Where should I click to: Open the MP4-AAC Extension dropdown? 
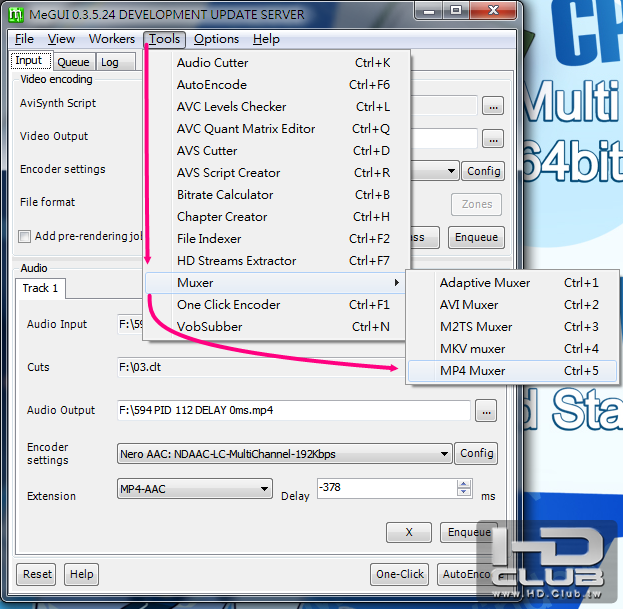(x=195, y=489)
